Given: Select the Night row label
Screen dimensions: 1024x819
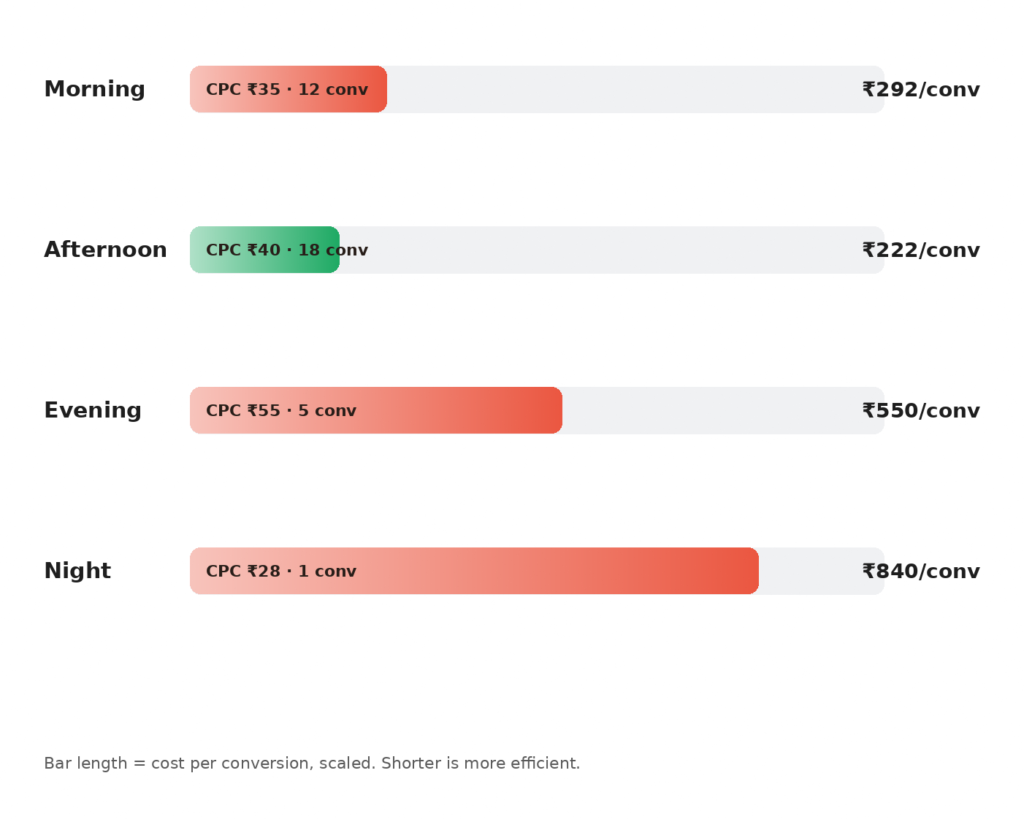Looking at the screenshot, I should click(77, 571).
